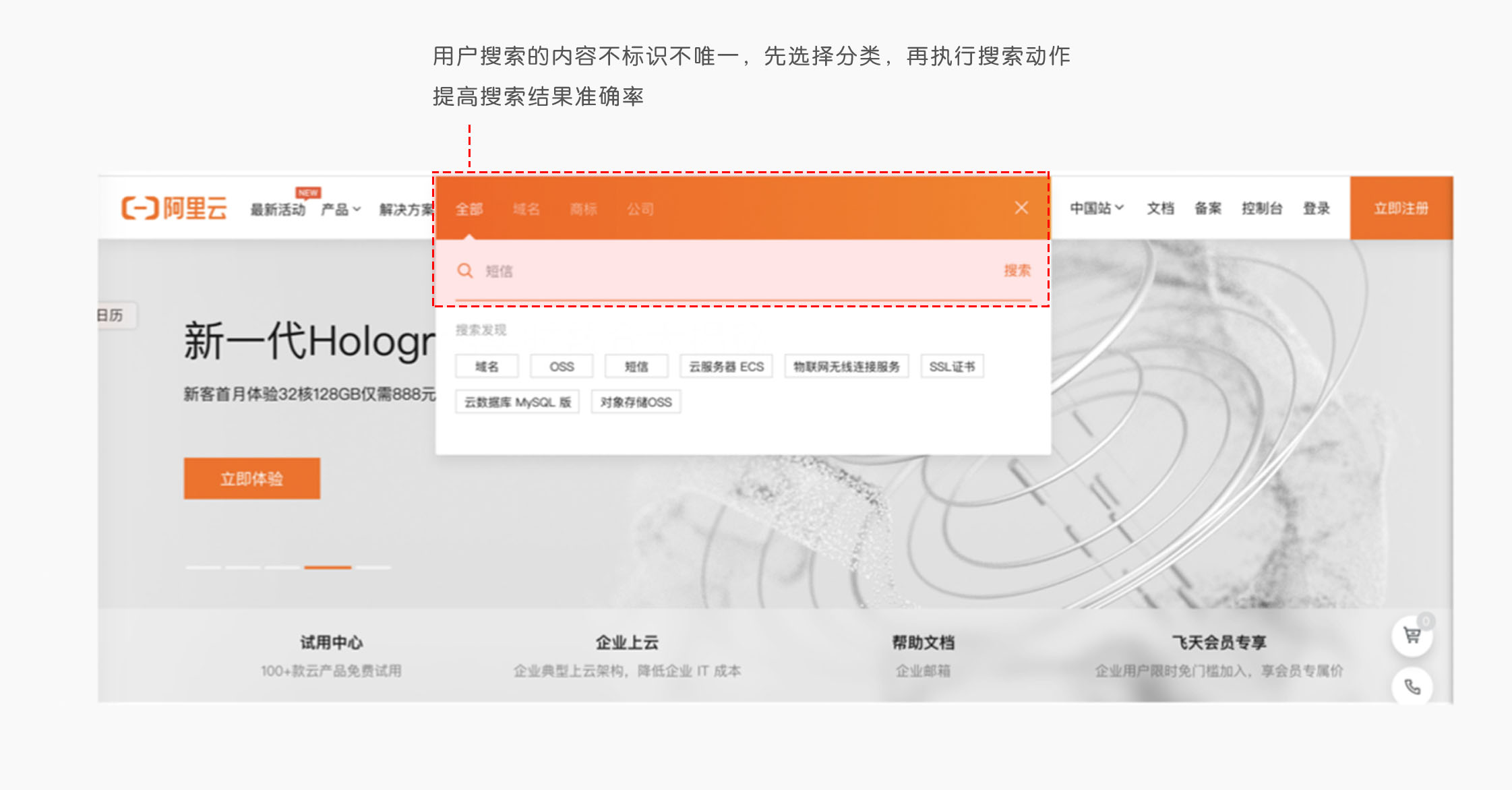Click the 立即注册 register button

tap(1401, 208)
